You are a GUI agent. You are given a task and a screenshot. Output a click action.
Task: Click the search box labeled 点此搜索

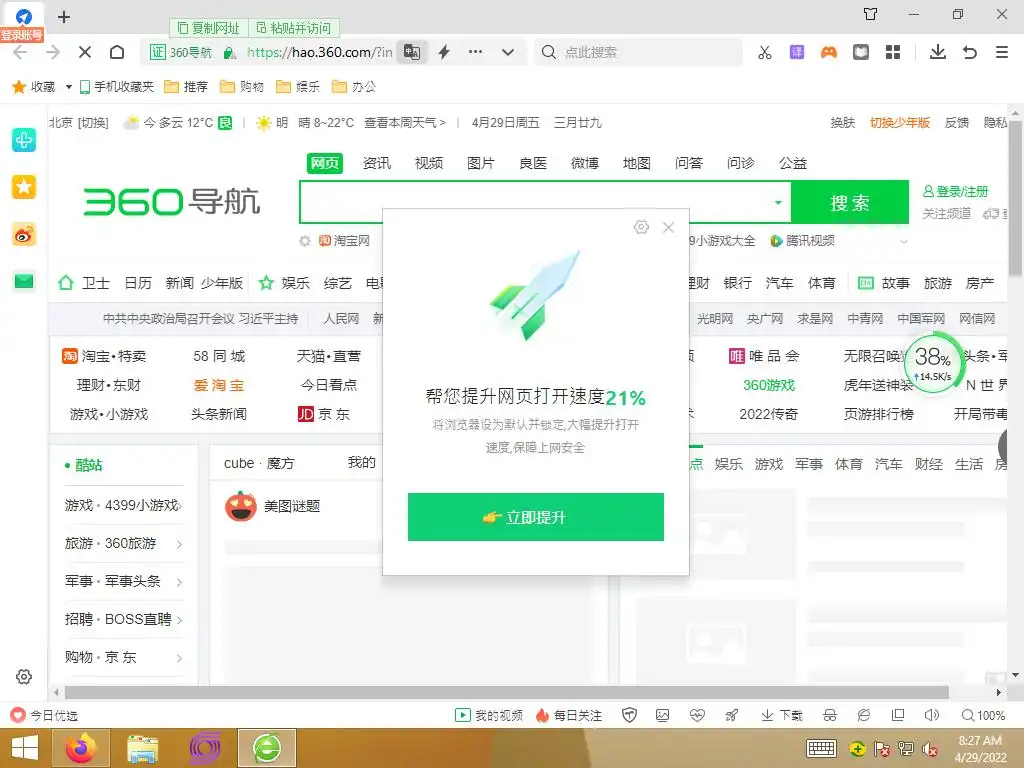tap(639, 52)
